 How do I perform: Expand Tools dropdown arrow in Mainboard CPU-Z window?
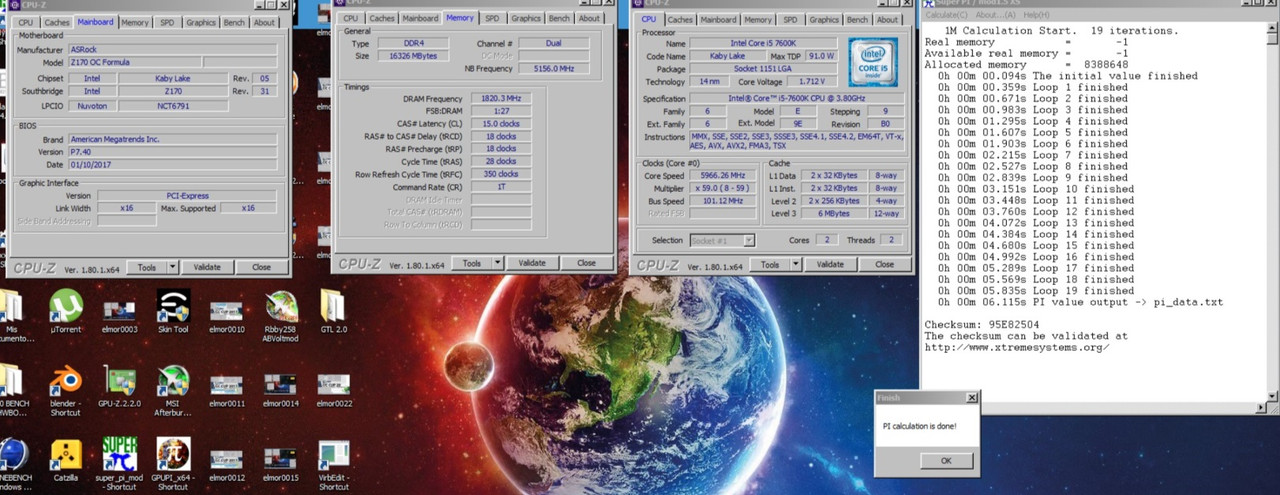173,267
